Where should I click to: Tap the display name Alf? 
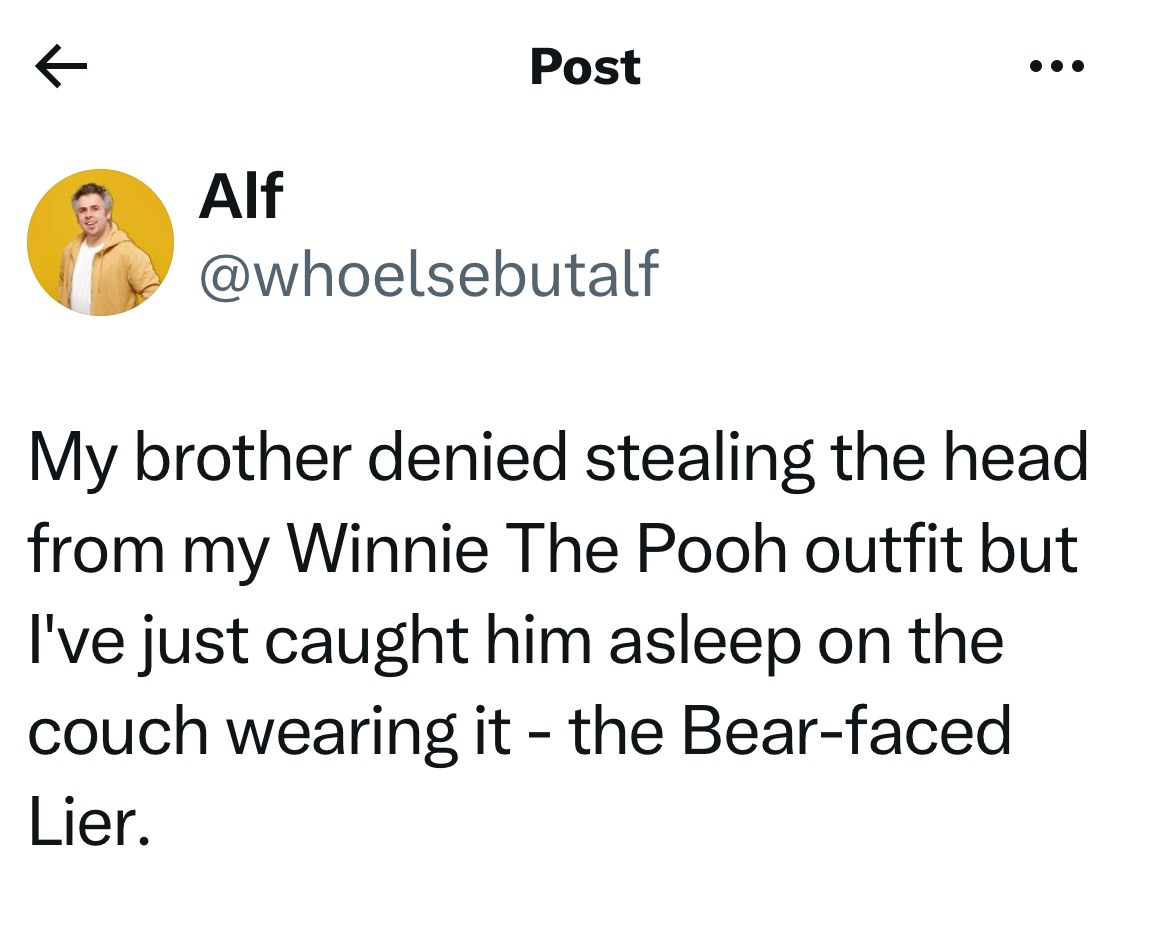pos(241,195)
